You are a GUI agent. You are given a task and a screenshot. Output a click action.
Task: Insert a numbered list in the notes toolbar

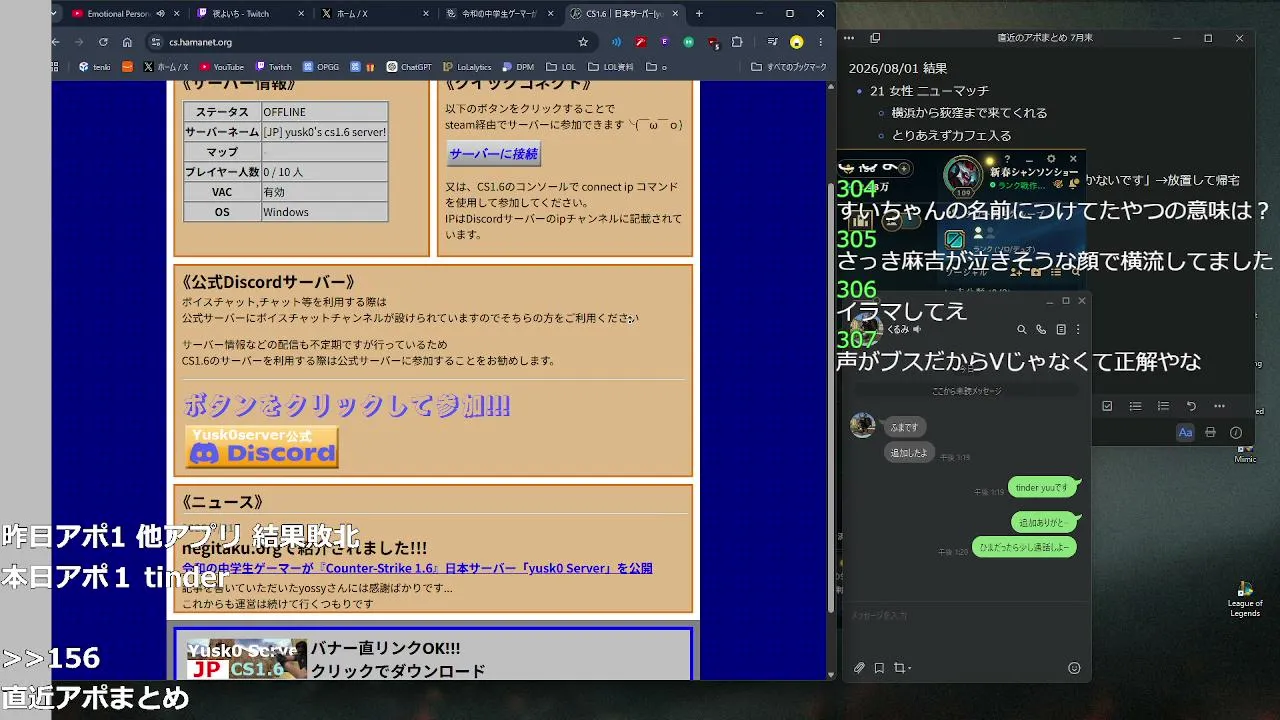(1163, 406)
